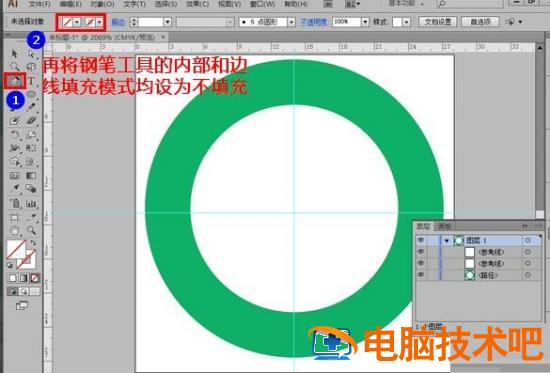Hide layer 图层 1 with eye icon
Image resolution: width=550 pixels, height=373 pixels.
[x=421, y=240]
